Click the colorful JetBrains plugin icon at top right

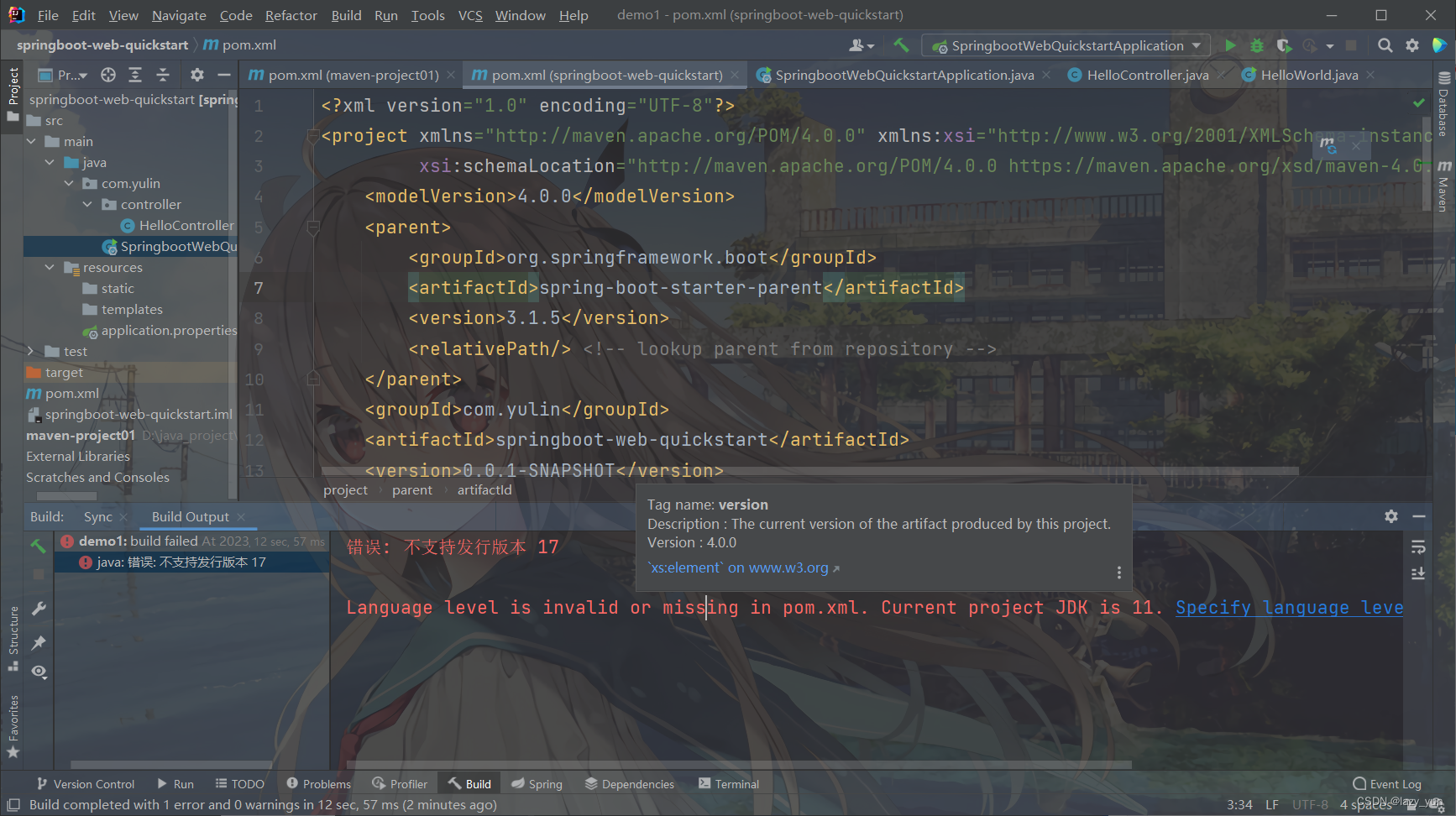tap(1439, 45)
